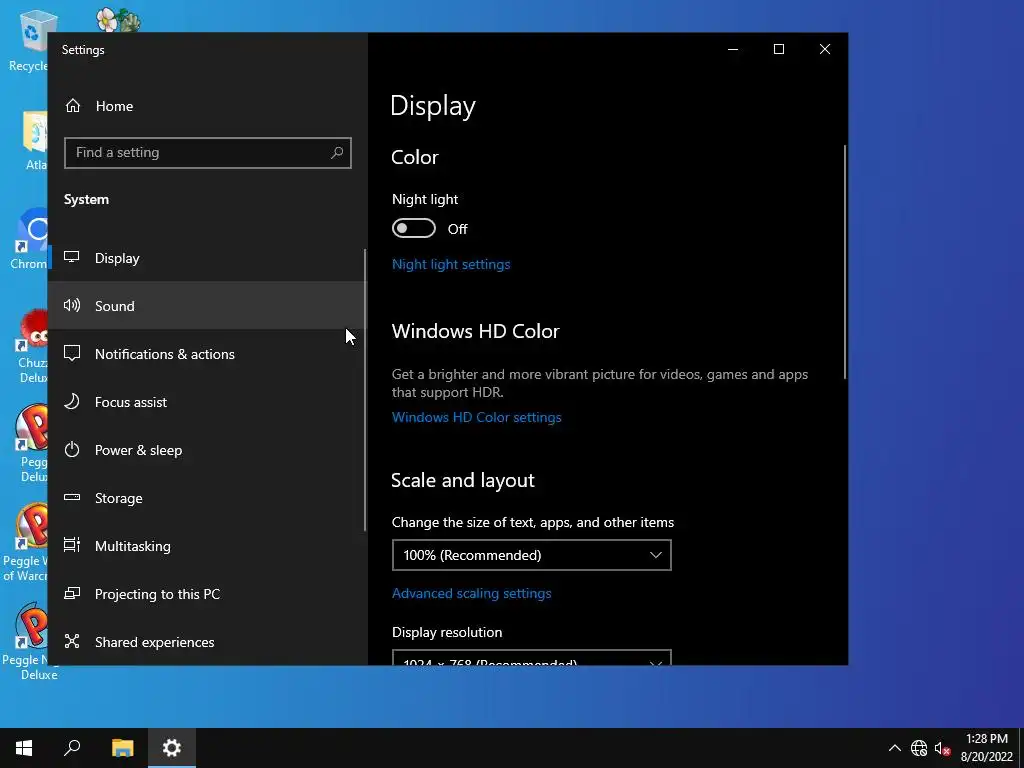Screen dimensions: 1024x768
Task: Maximize the Settings window
Action: (778, 49)
